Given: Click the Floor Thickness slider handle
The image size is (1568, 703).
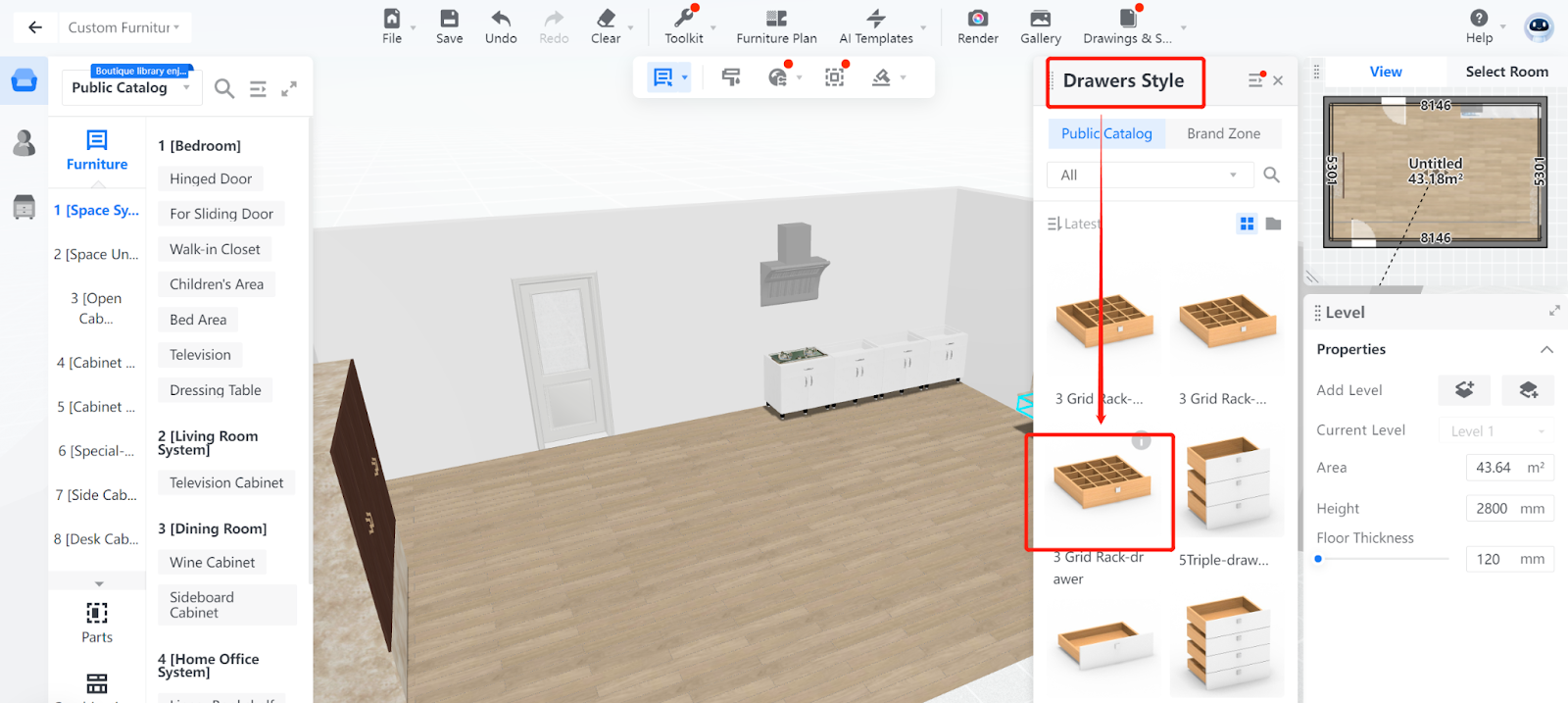Looking at the screenshot, I should click(x=1318, y=559).
